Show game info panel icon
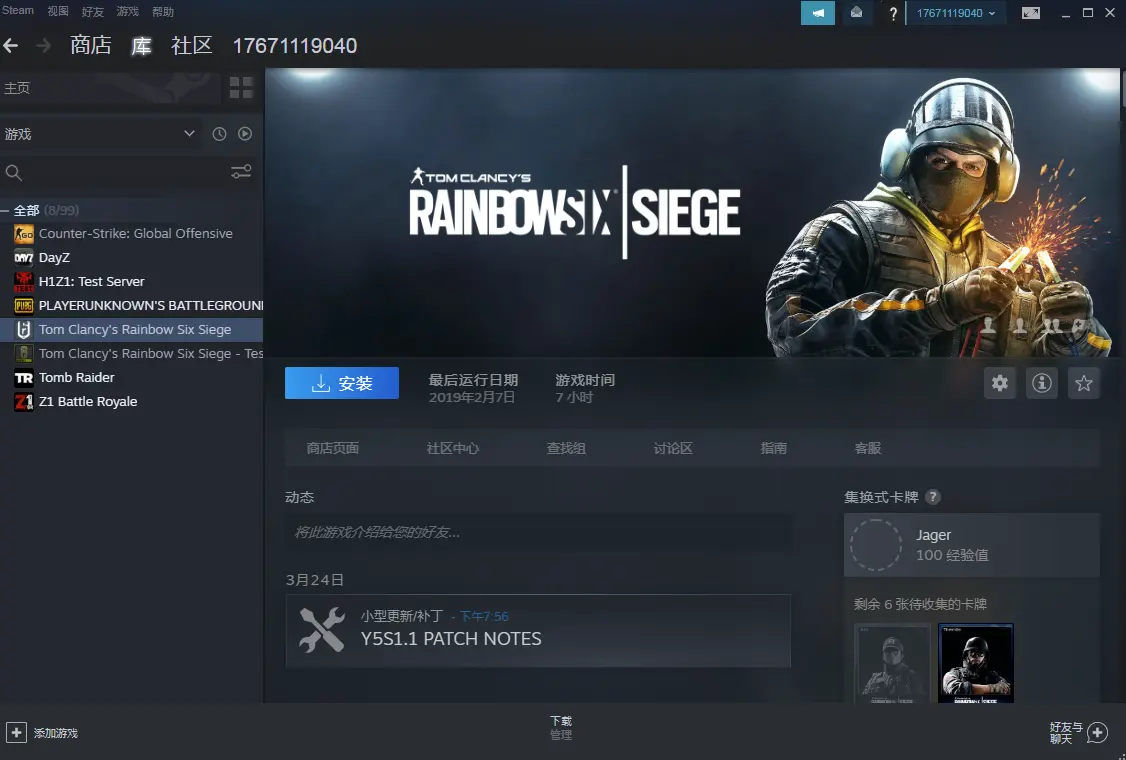 click(1042, 383)
